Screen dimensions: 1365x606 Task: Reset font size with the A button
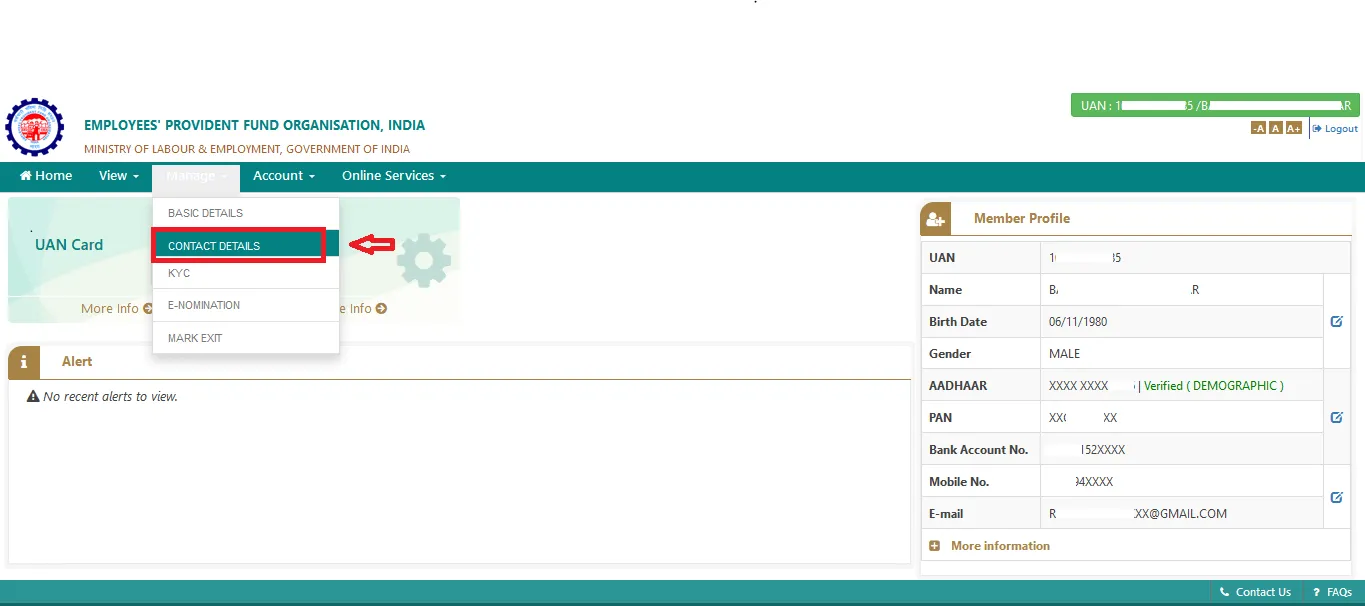(1276, 128)
